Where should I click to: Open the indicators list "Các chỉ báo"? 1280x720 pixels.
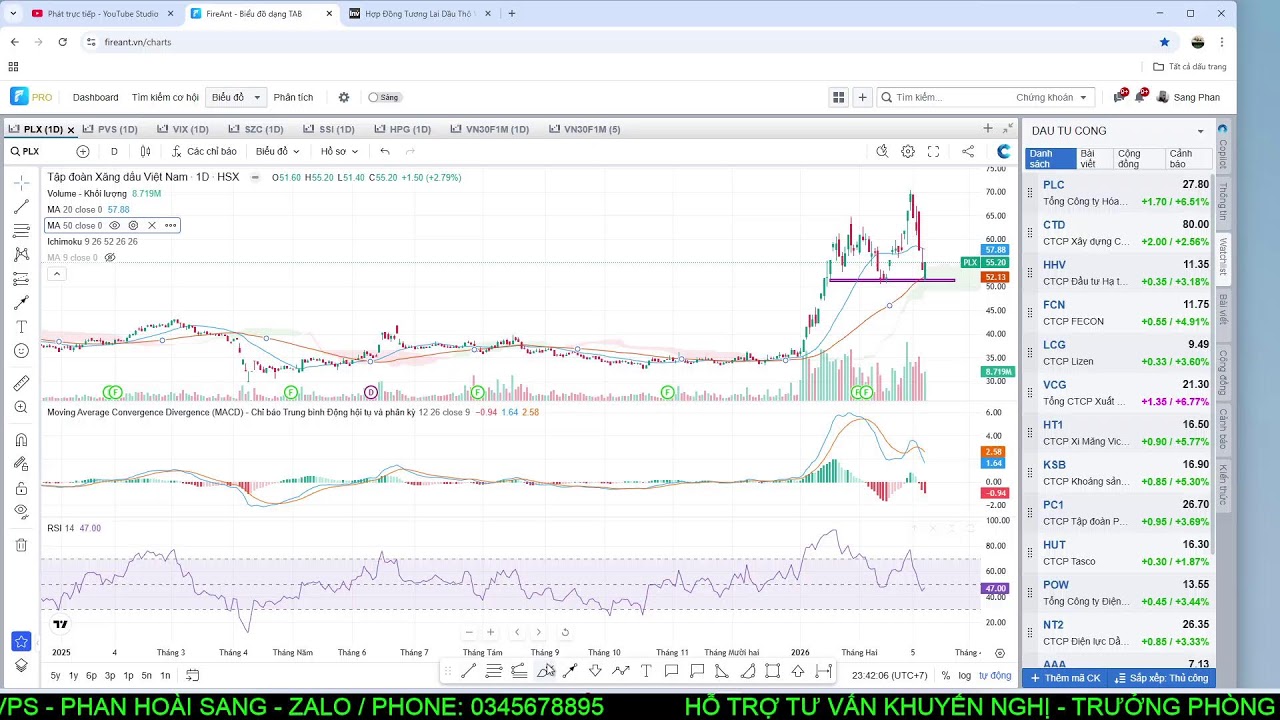point(204,151)
